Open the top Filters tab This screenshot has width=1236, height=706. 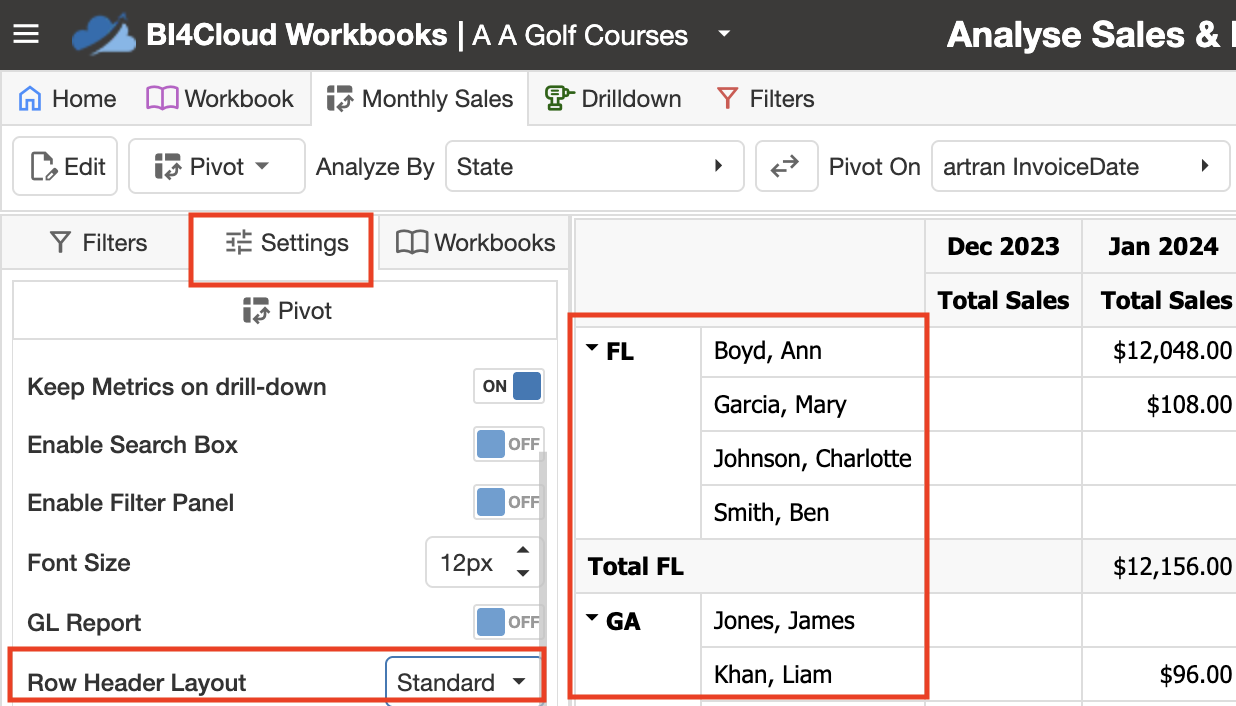(x=766, y=99)
